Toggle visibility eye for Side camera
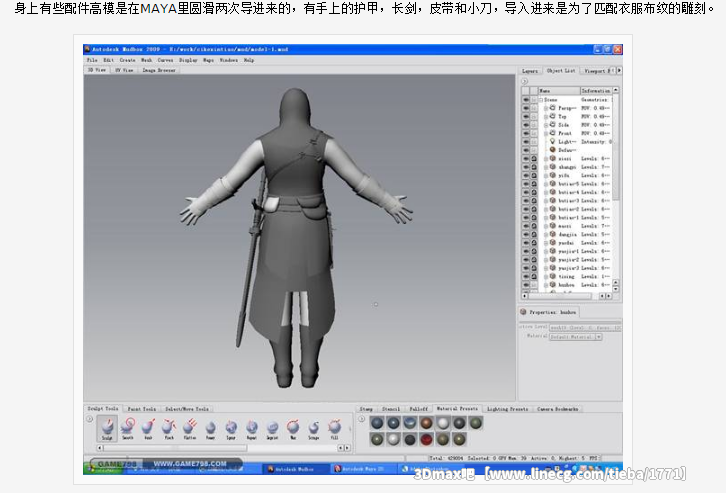The height and width of the screenshot is (493, 726). click(526, 125)
